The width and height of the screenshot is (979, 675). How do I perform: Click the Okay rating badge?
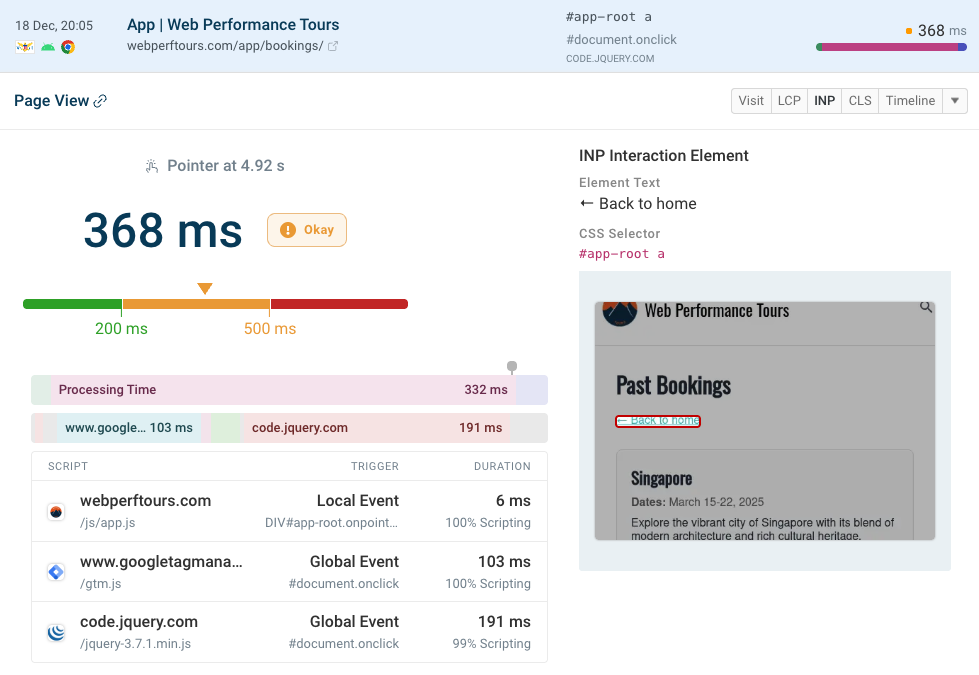pos(307,230)
